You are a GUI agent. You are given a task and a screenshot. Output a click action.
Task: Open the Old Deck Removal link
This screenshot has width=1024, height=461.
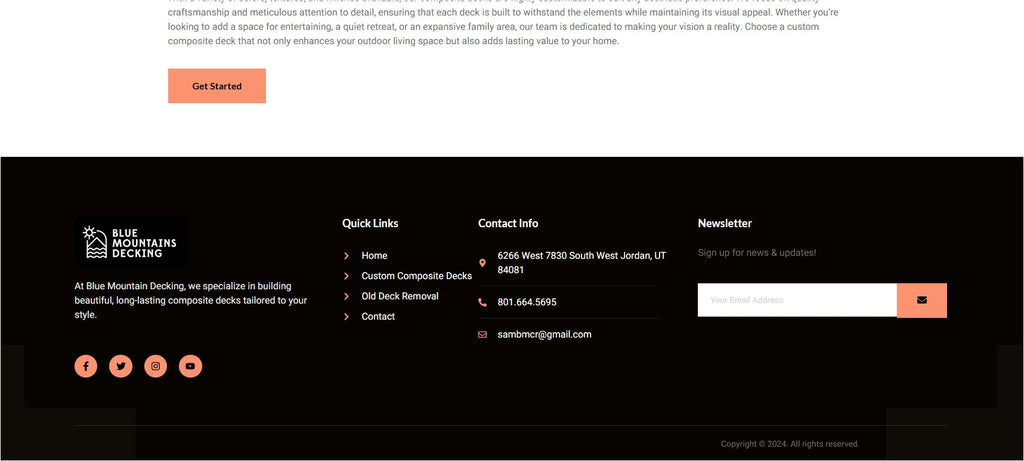coord(400,297)
